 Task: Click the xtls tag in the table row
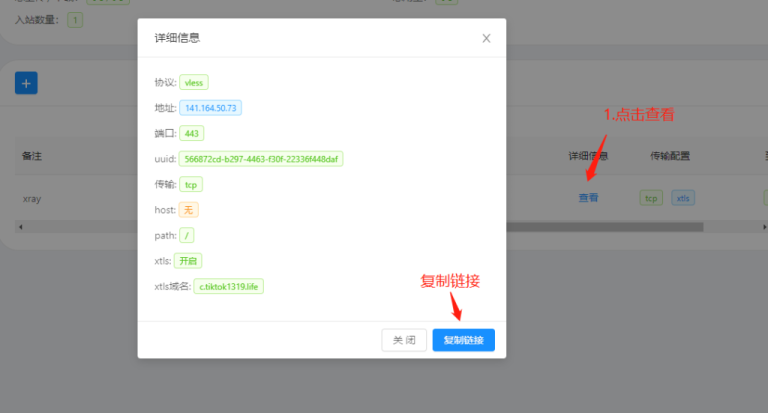point(683,198)
